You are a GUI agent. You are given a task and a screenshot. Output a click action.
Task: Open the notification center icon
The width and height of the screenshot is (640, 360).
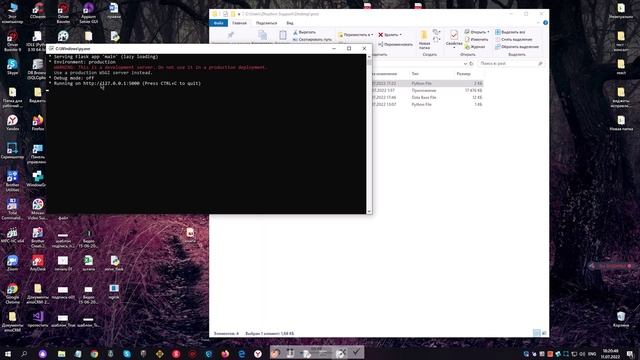pyautogui.click(x=631, y=354)
